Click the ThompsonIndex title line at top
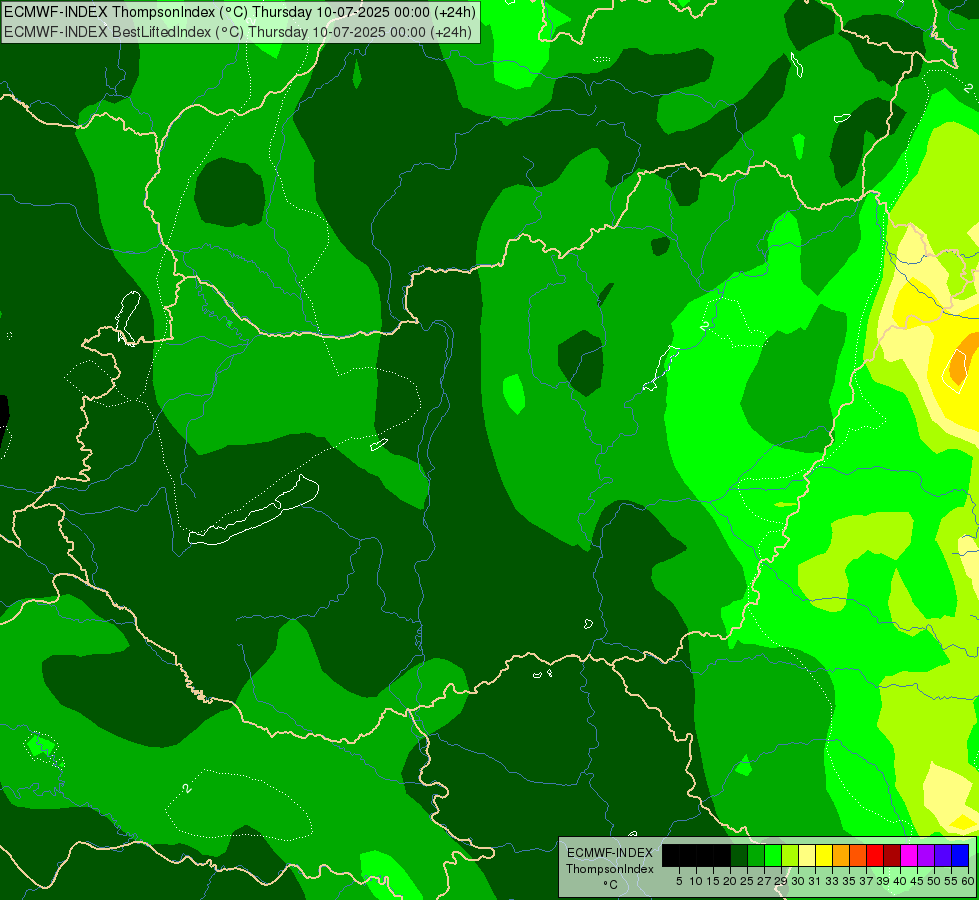979x900 pixels. tap(240, 11)
